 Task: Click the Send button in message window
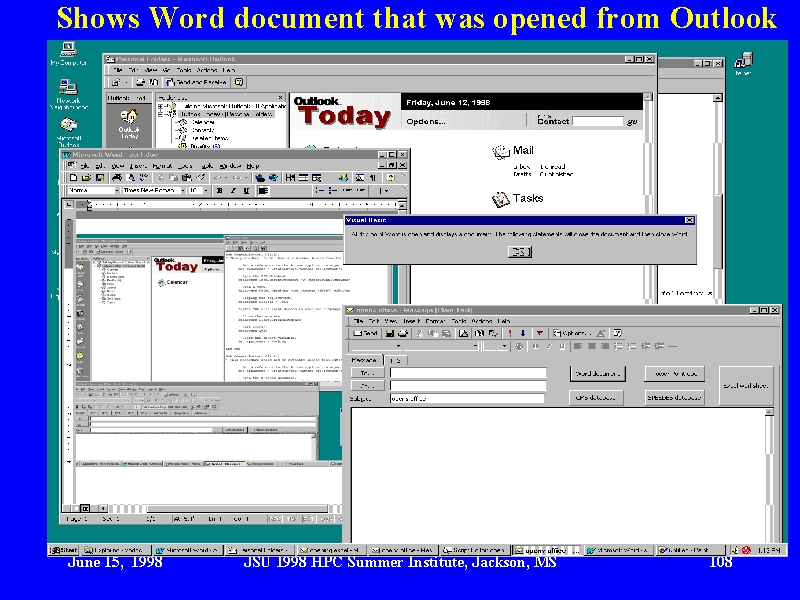pyautogui.click(x=366, y=333)
